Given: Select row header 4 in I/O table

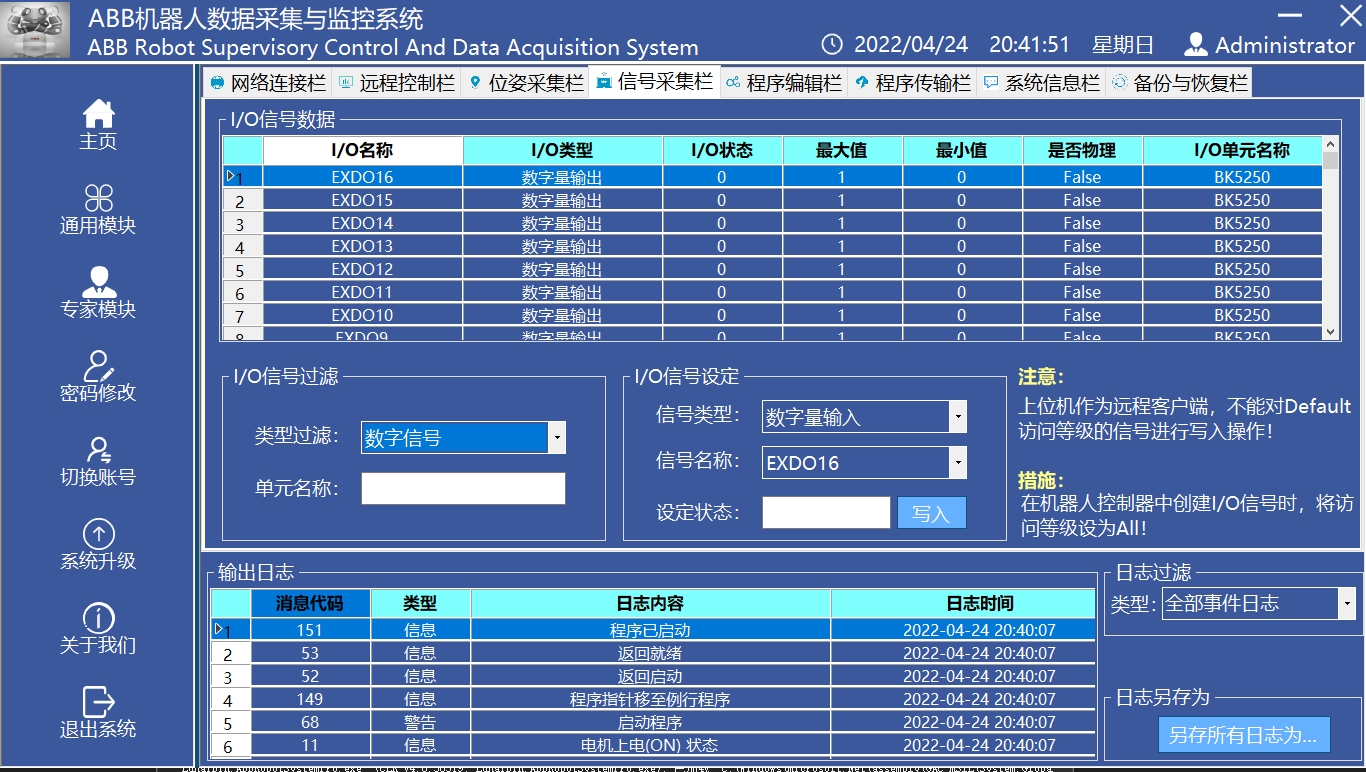Looking at the screenshot, I should pos(242,246).
